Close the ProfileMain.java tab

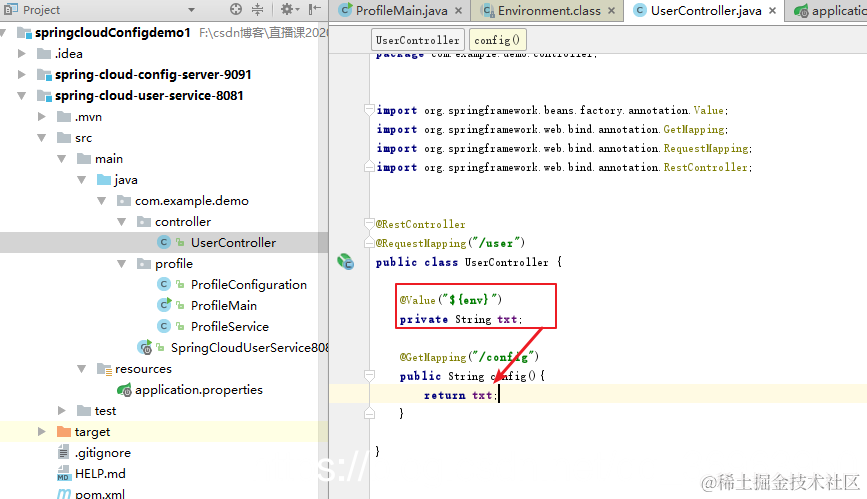click(458, 11)
